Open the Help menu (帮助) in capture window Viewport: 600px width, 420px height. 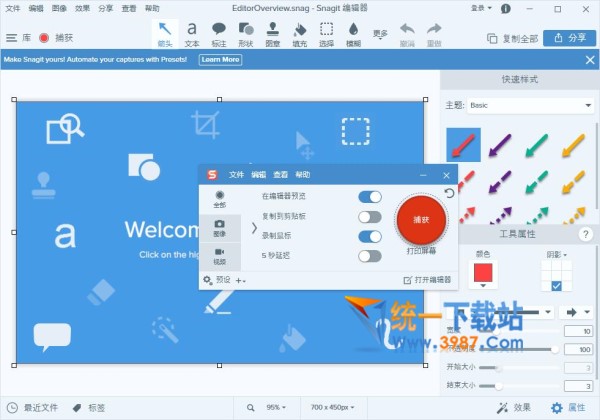[x=303, y=175]
